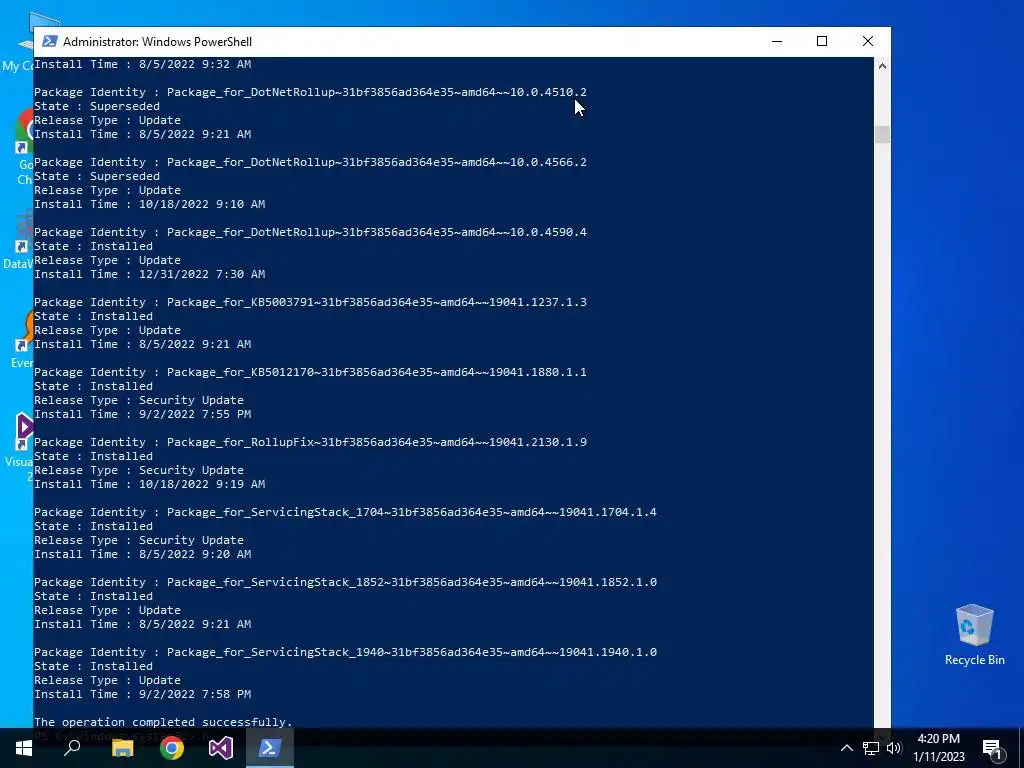The image size is (1024, 768).
Task: Click the scrollbar up arrow in PowerShell
Action: coord(882,66)
